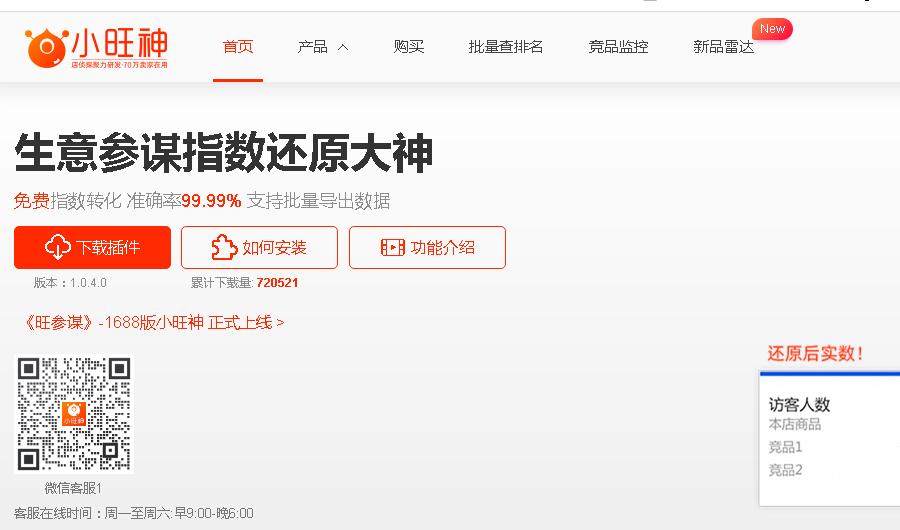Screen dimensions: 900x530
Task: Select 批量查排名 in the navigation
Action: pyautogui.click(x=506, y=47)
